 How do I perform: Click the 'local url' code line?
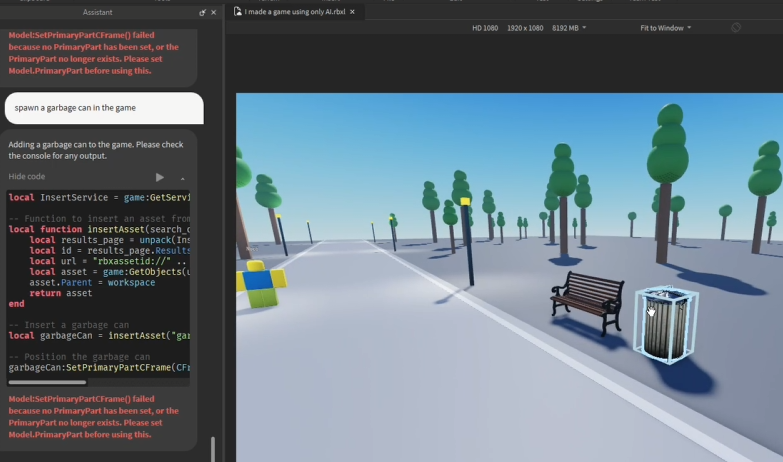click(x=109, y=261)
